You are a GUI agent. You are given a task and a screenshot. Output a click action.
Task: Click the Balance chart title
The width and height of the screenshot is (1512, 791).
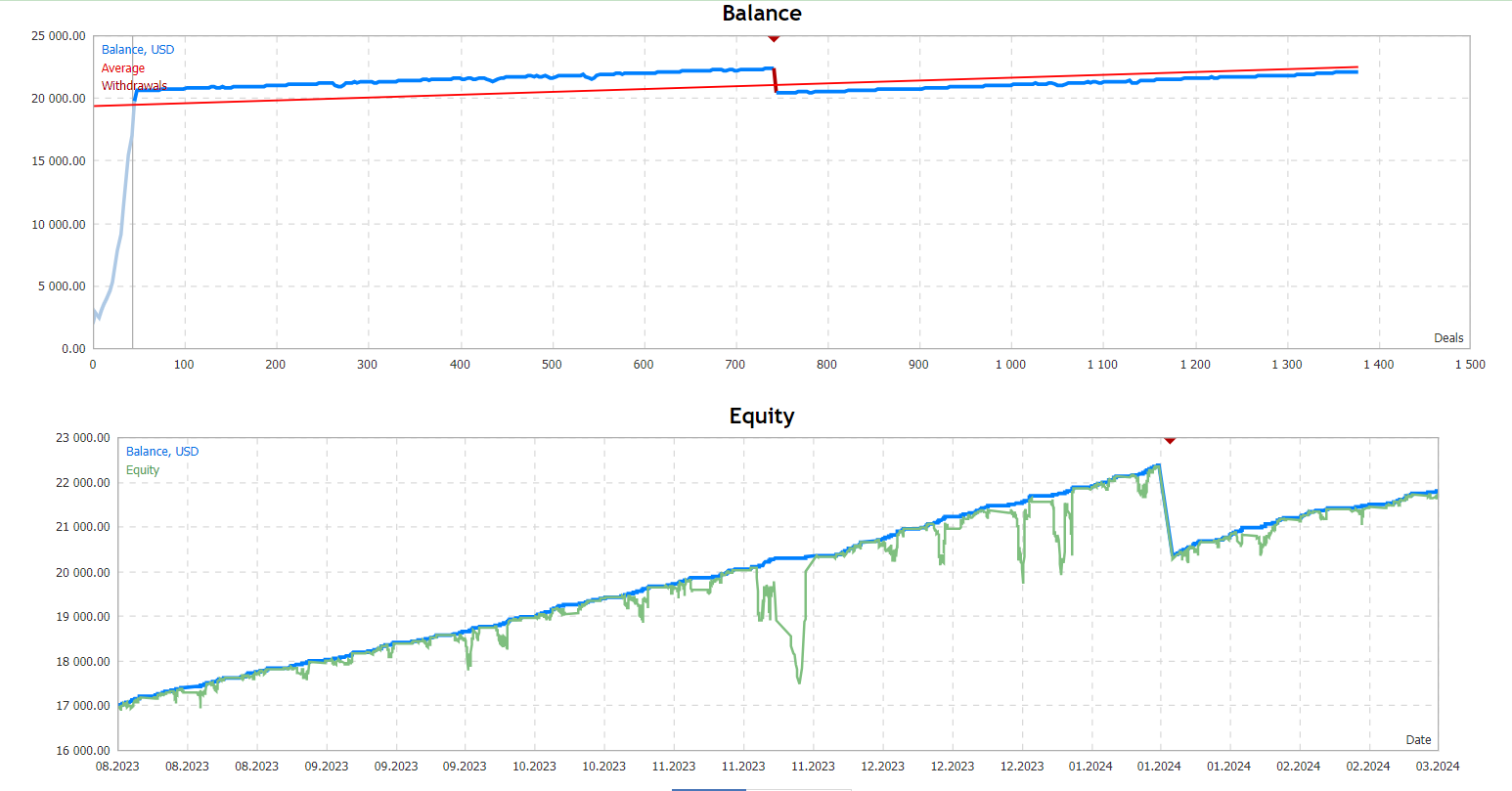coord(762,14)
